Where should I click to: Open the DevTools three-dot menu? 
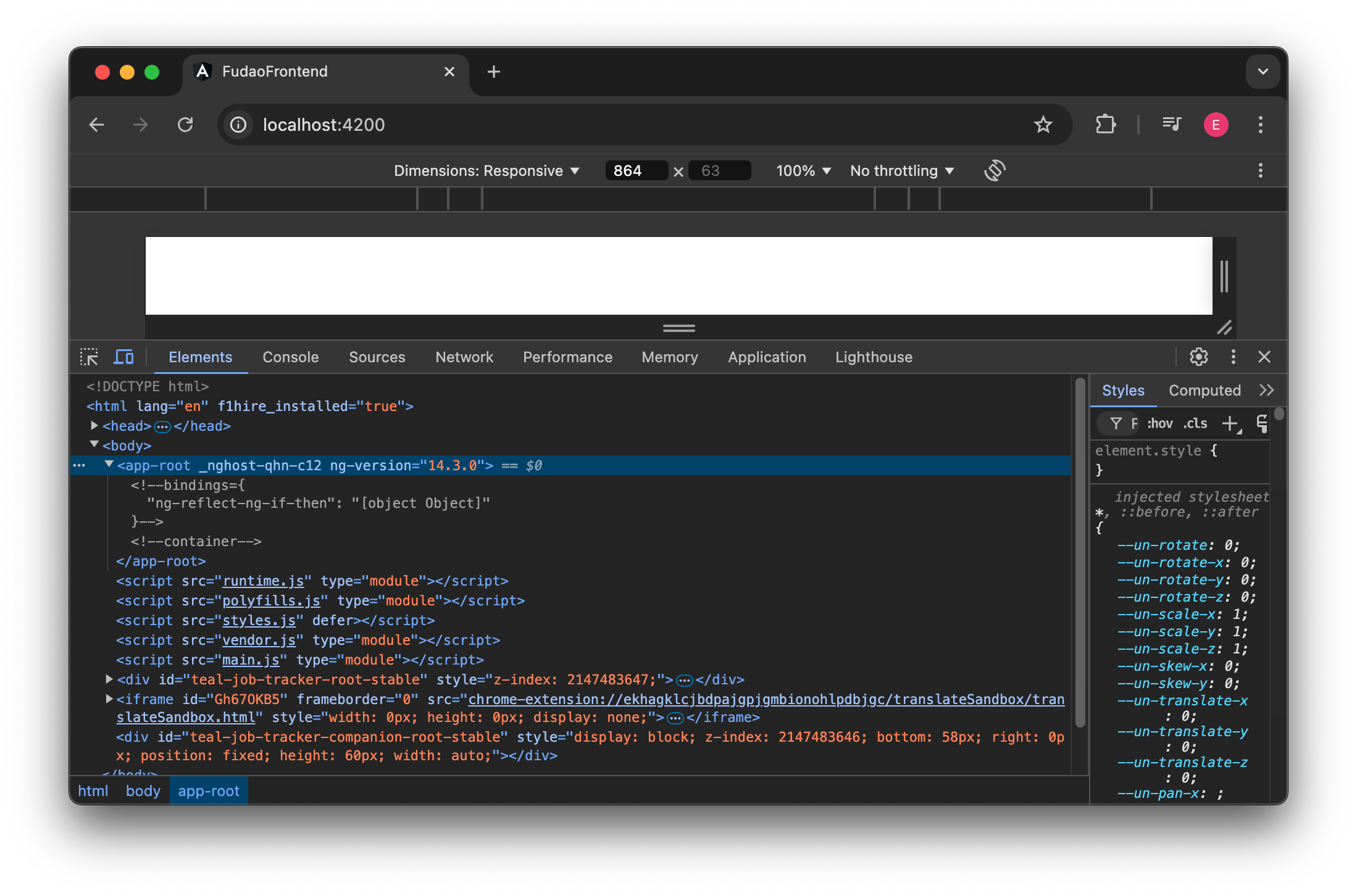pyautogui.click(x=1233, y=357)
